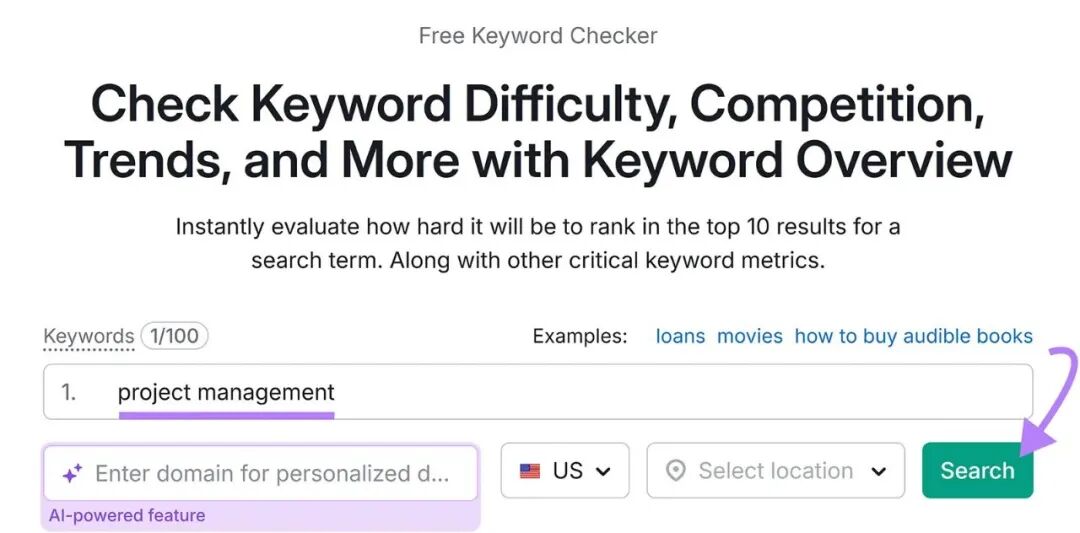
Task: Click the US flag icon
Action: 530,471
